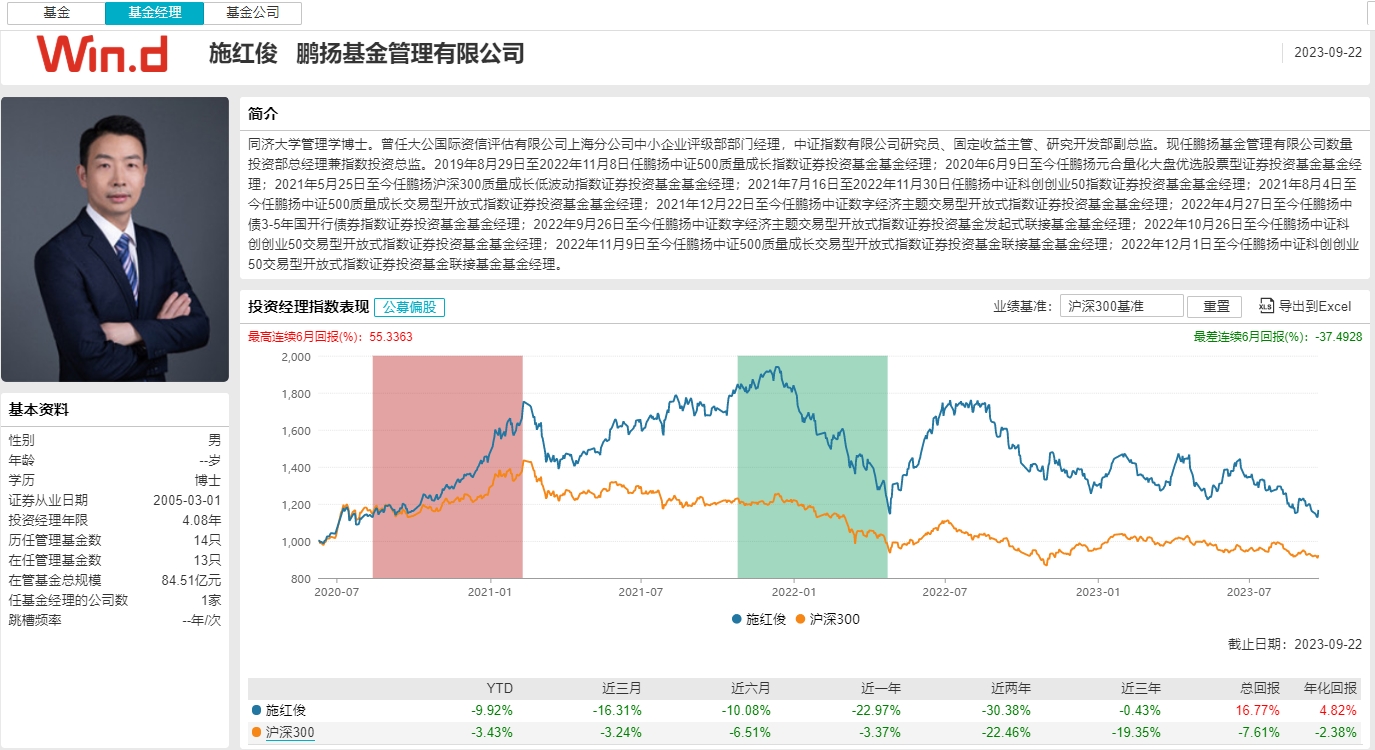Click the 近三年 column header
This screenshot has height=750, width=1375.
(x=1141, y=689)
